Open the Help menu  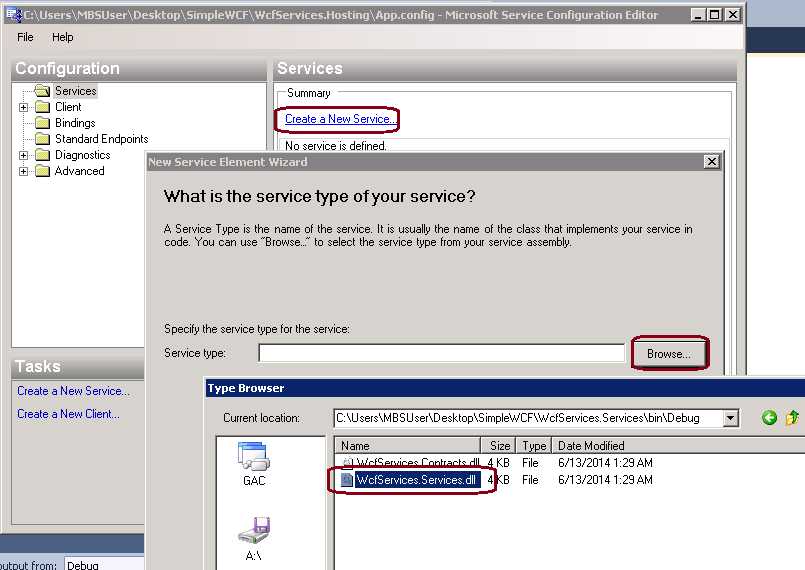click(63, 37)
